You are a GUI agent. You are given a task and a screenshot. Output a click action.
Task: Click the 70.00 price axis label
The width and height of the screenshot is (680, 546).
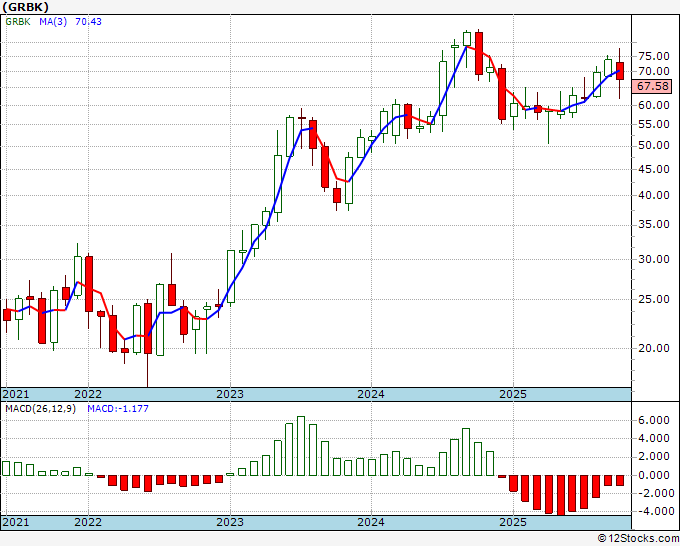pos(654,71)
